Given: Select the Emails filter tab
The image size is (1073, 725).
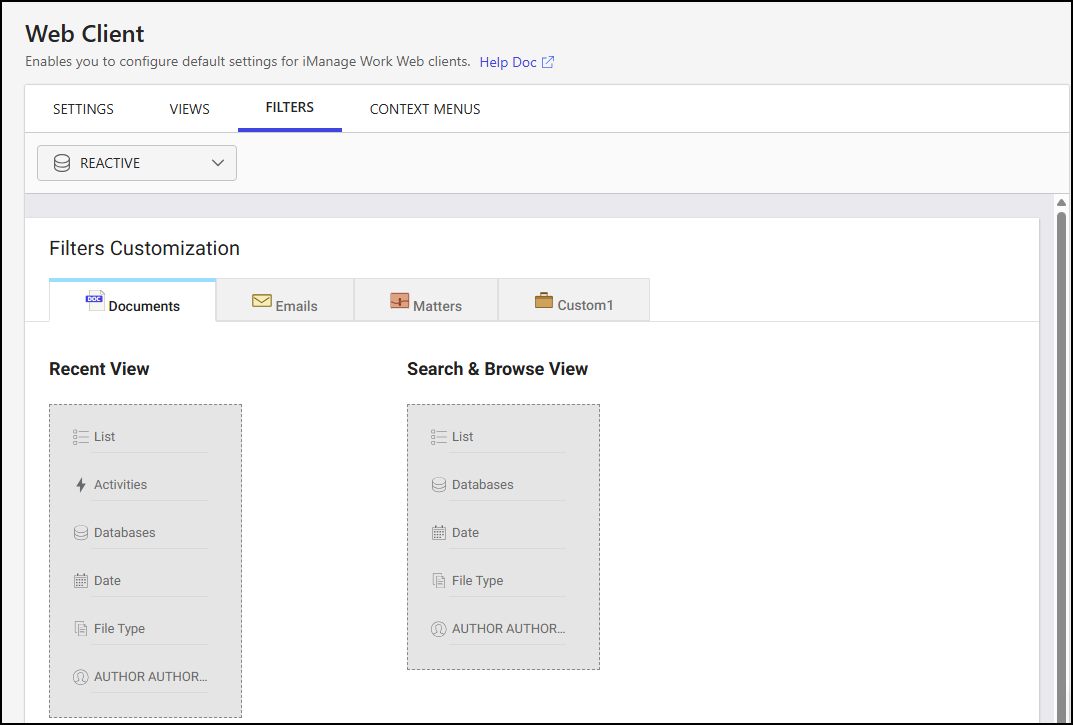Looking at the screenshot, I should pyautogui.click(x=285, y=301).
